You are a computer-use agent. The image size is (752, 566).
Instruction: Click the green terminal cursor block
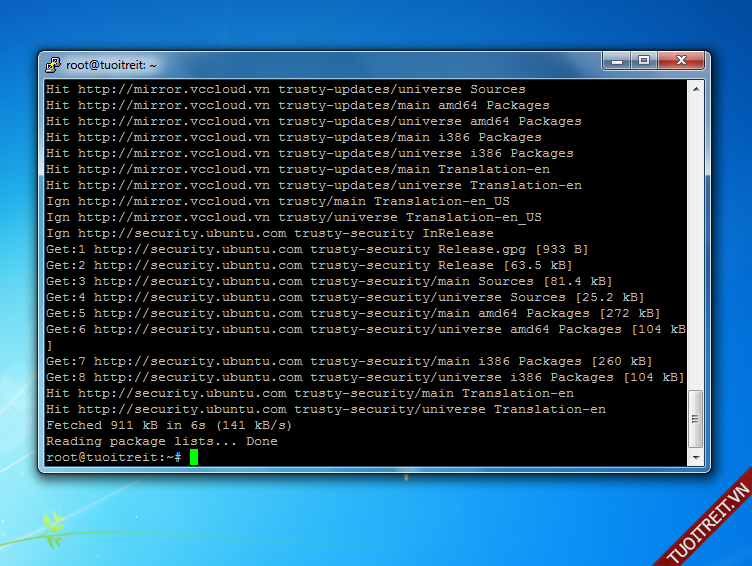194,457
